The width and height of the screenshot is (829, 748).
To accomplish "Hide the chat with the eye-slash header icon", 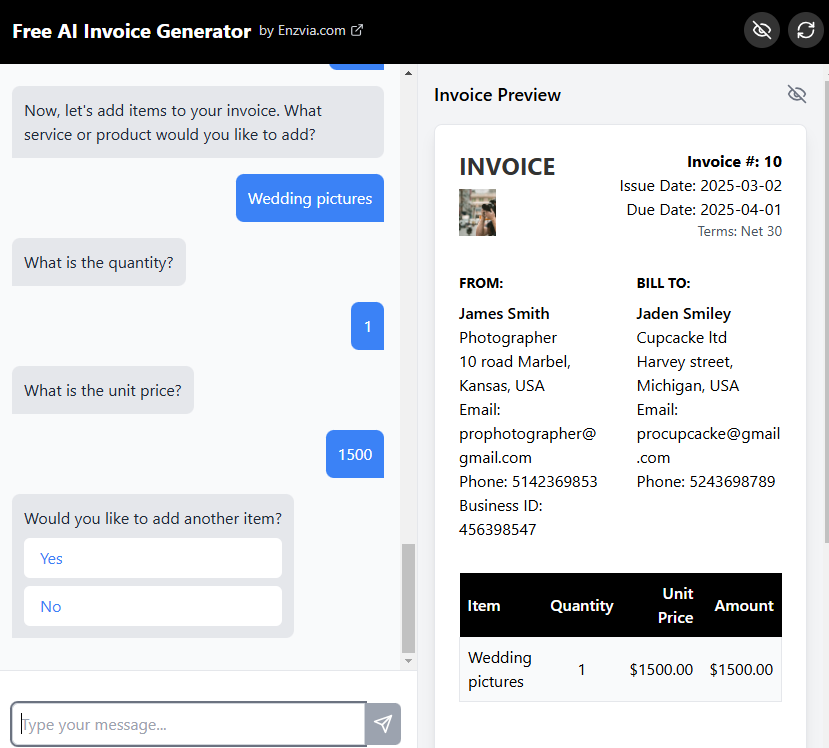I will point(761,30).
